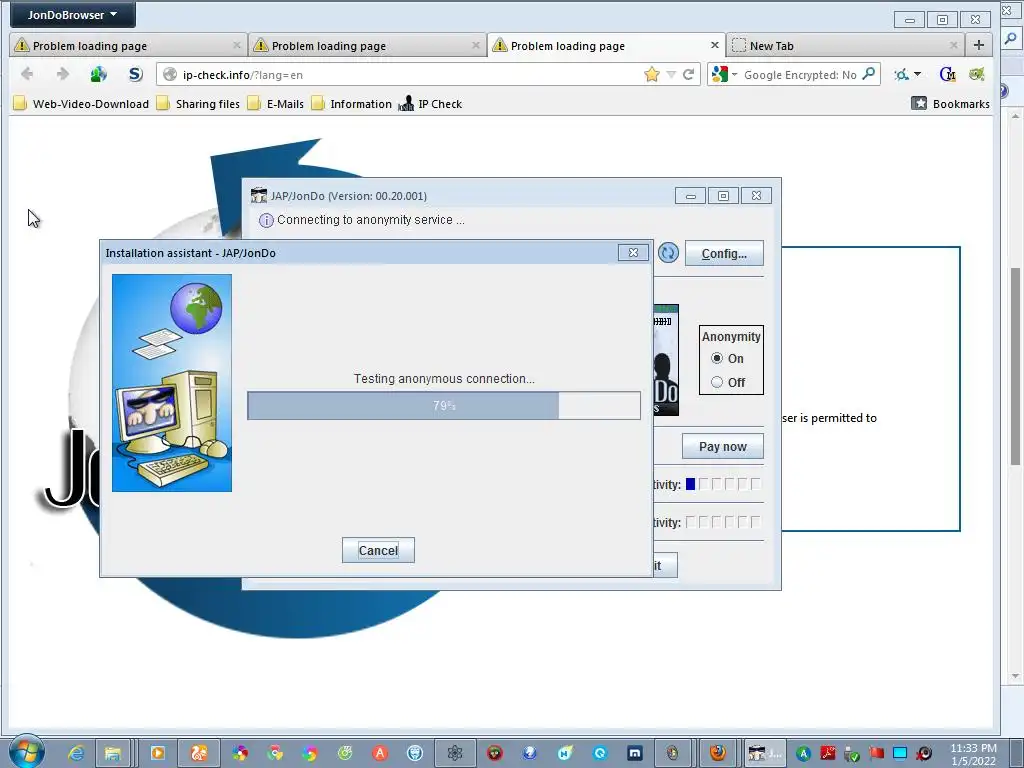Select Anonymity Off radio button
The height and width of the screenshot is (768, 1024).
717,382
